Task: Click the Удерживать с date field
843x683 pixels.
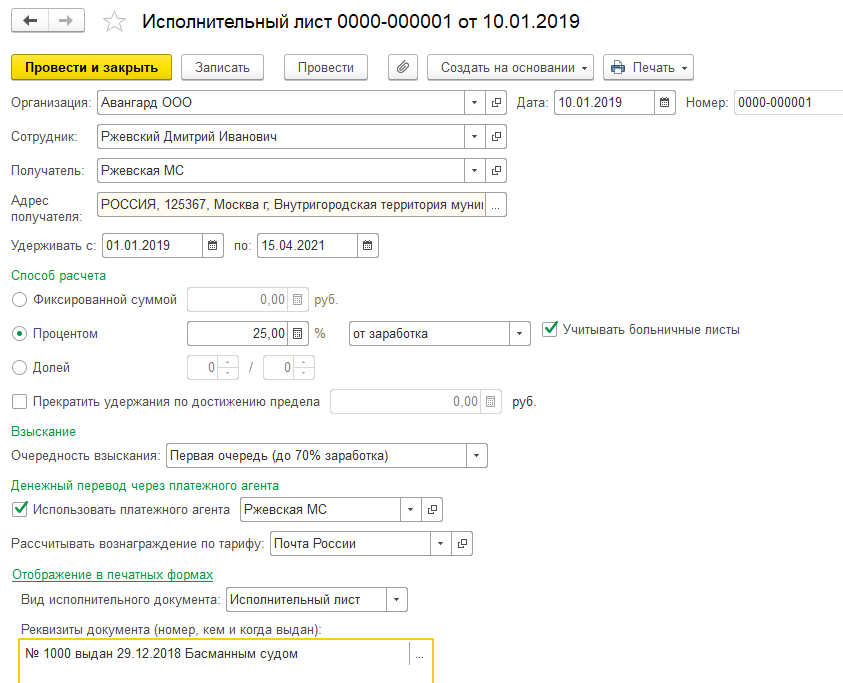Action: click(x=152, y=245)
